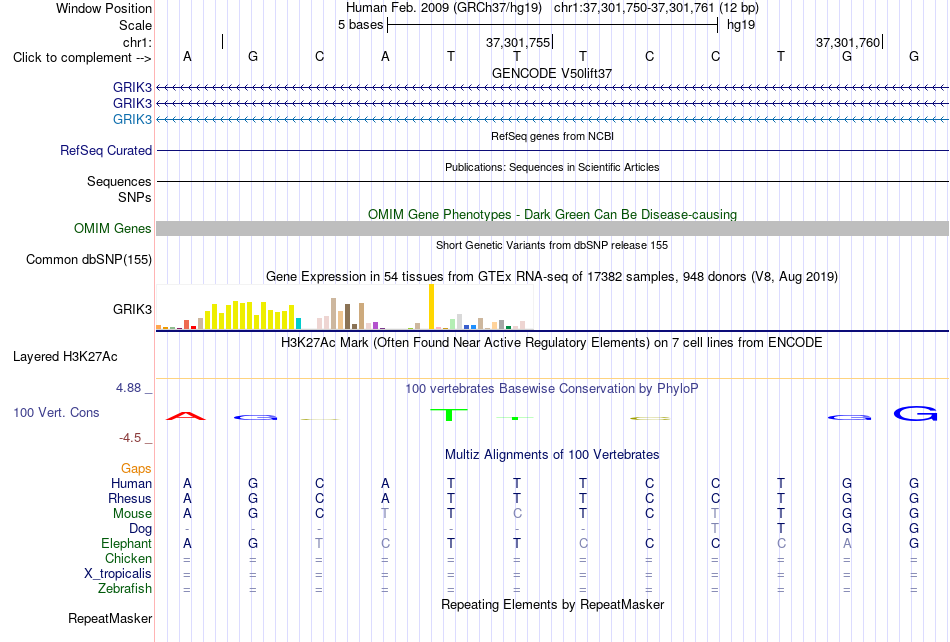Click the 'chr1:' ruler label
Screen dimensions: 950x642
(x=137, y=42)
